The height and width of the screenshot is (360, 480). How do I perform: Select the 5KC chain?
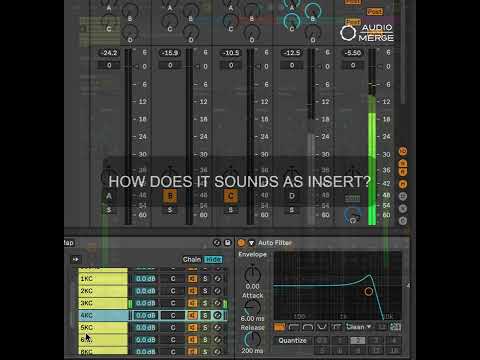click(103, 327)
